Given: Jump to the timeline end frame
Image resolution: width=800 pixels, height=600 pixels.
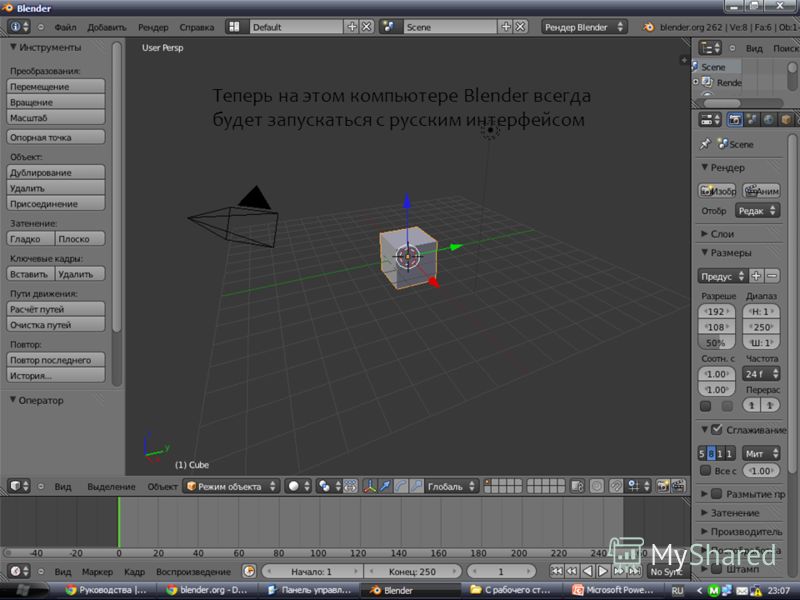Looking at the screenshot, I should (634, 571).
